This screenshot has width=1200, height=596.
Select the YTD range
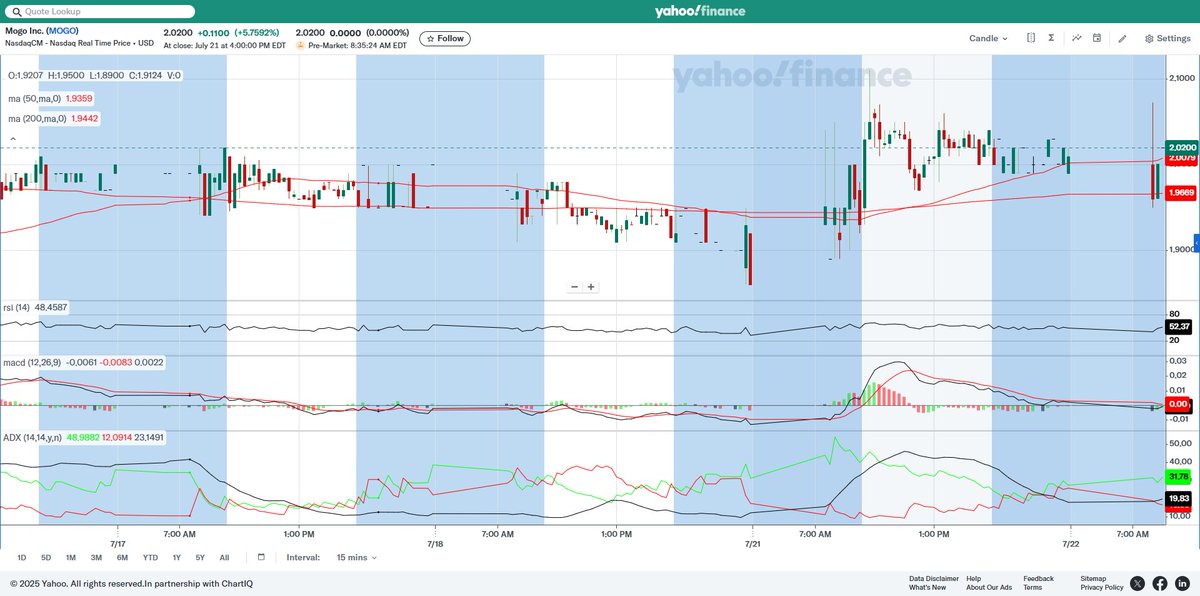150,557
